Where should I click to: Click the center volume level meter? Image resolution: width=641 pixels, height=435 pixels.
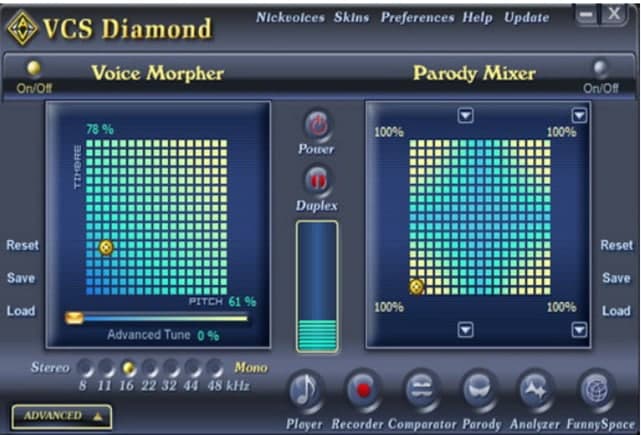[317, 287]
